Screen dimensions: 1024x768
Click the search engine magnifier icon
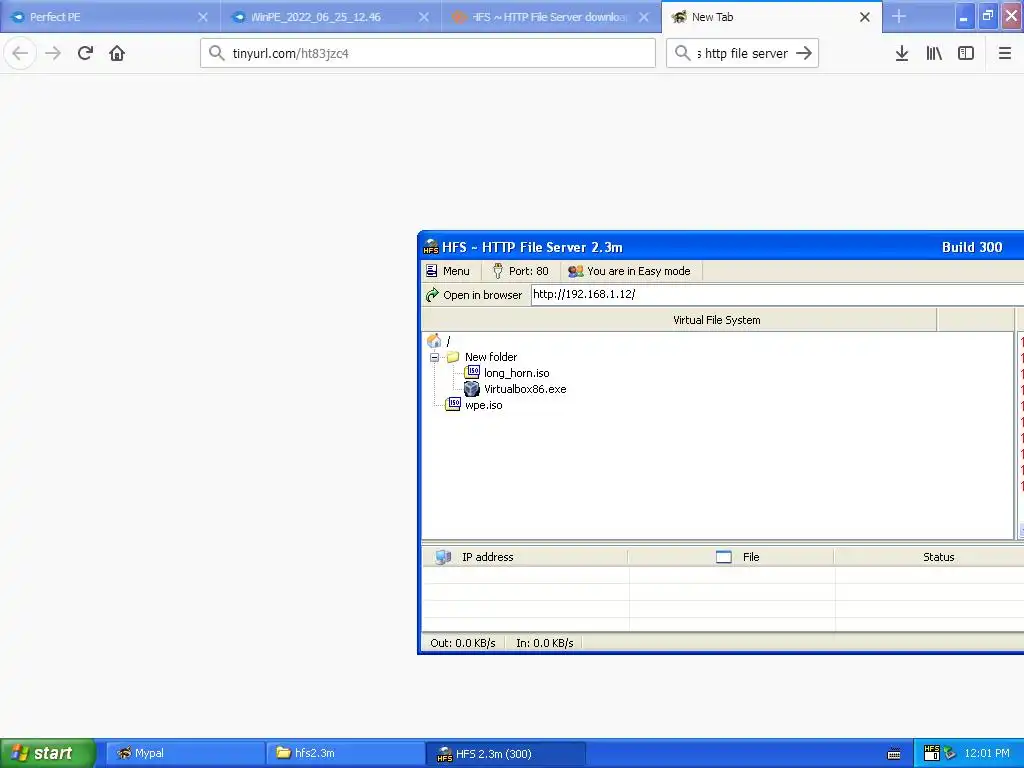click(x=682, y=53)
